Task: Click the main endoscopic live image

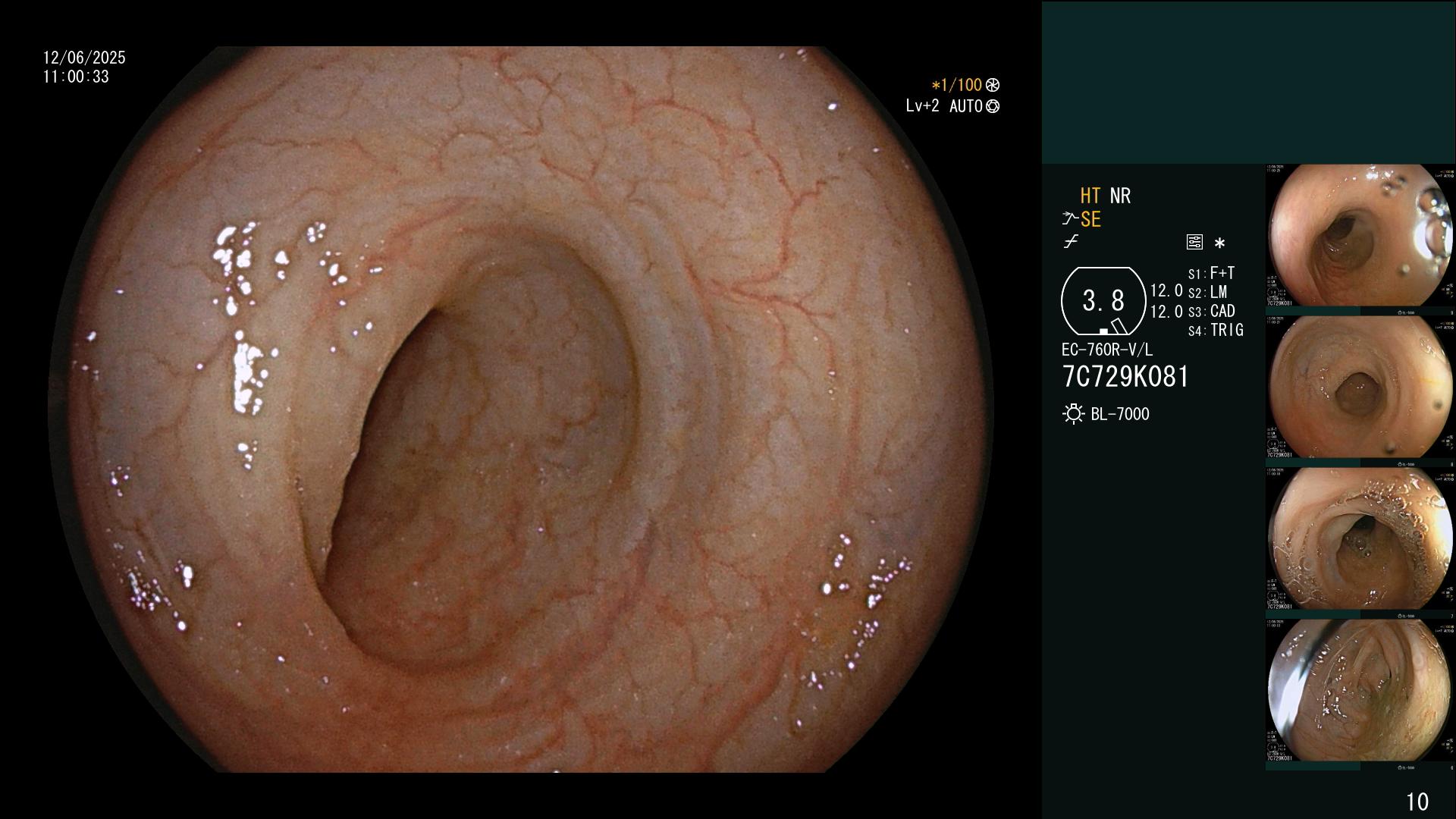Action: 521,409
